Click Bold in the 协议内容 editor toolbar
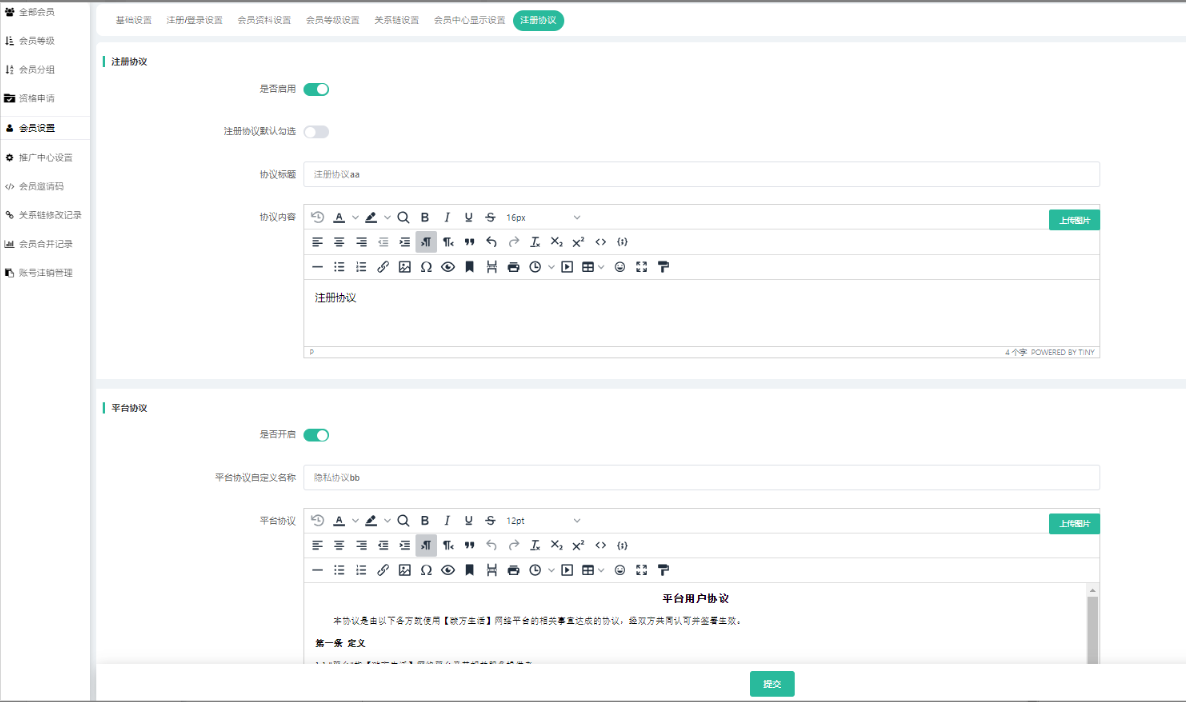The height and width of the screenshot is (702, 1186). pos(425,217)
